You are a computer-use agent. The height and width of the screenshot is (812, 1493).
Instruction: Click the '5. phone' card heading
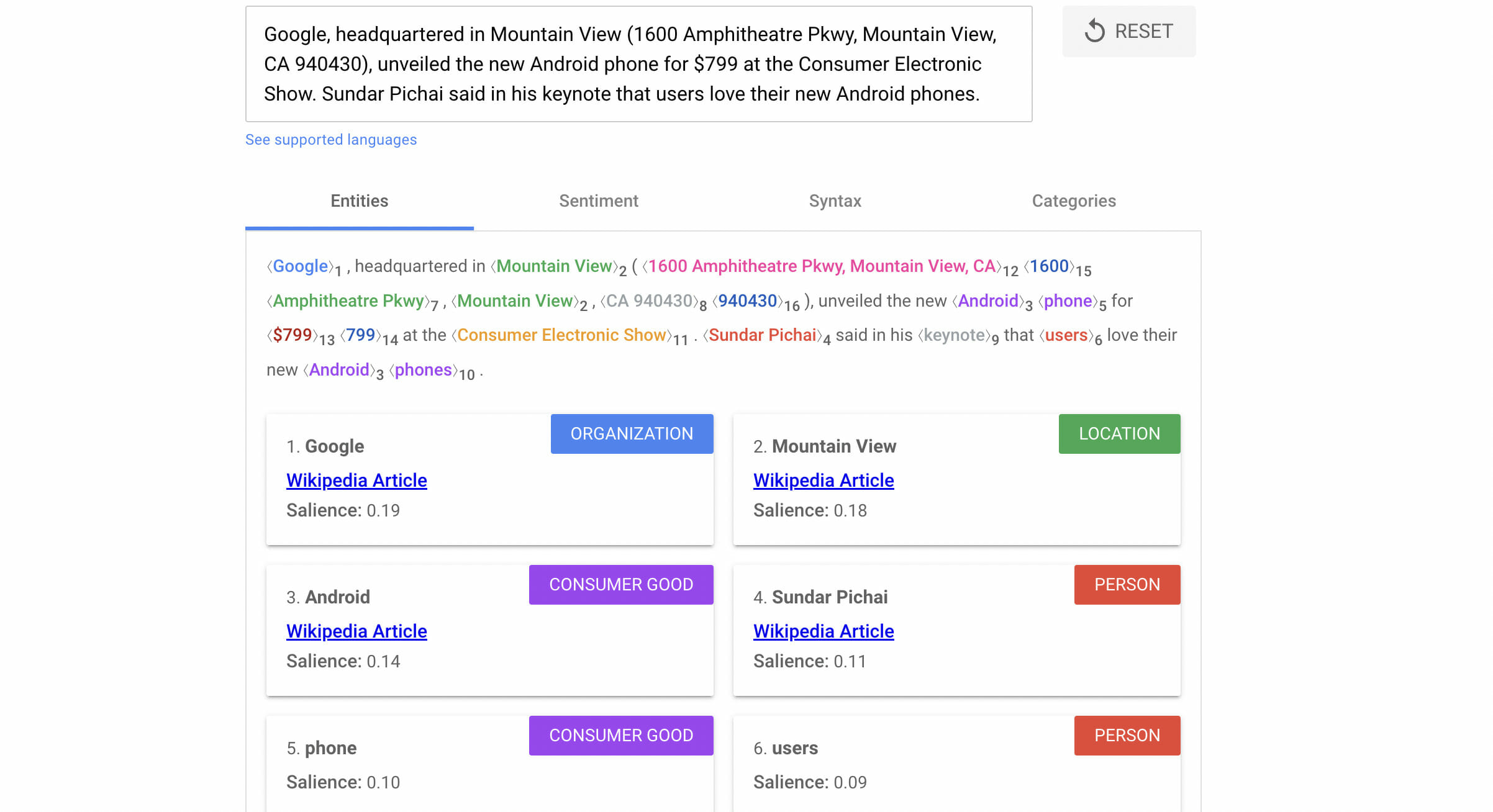click(321, 748)
